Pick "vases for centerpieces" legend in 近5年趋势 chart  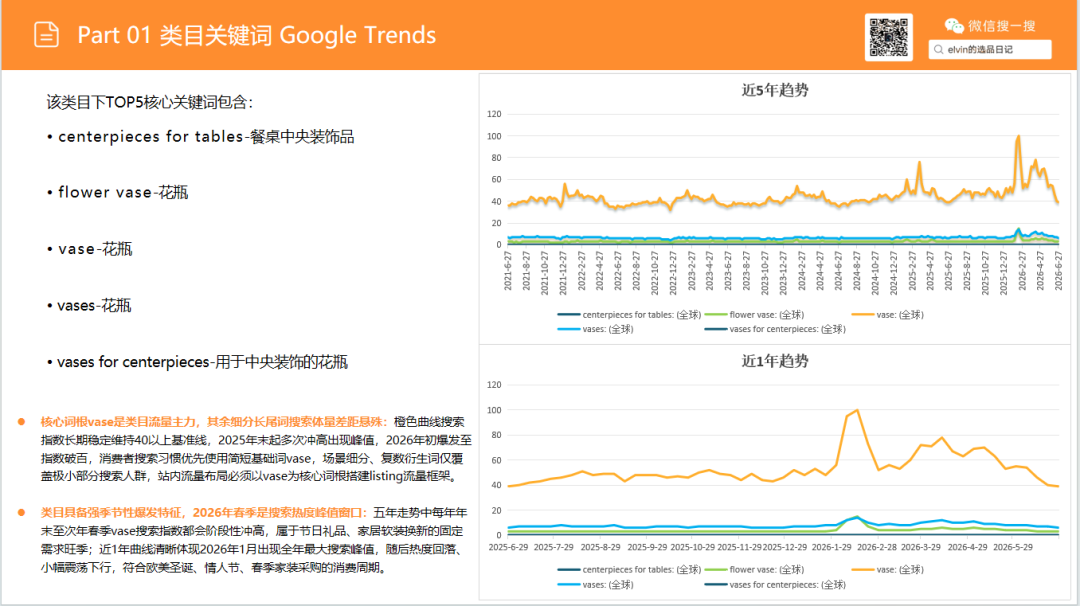tap(775, 329)
